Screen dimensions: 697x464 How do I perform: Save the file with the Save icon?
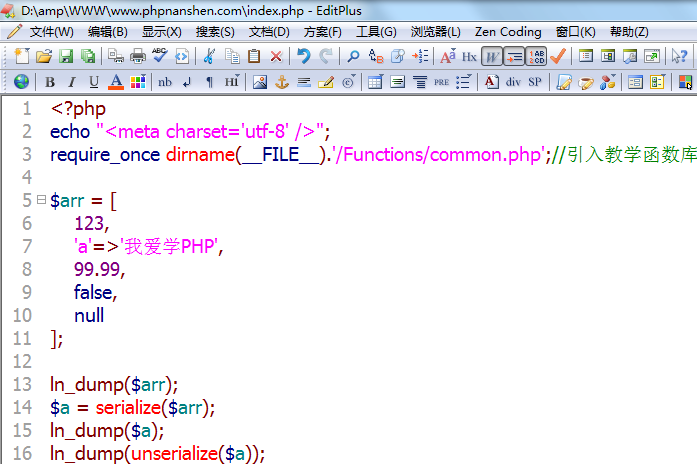pos(66,56)
